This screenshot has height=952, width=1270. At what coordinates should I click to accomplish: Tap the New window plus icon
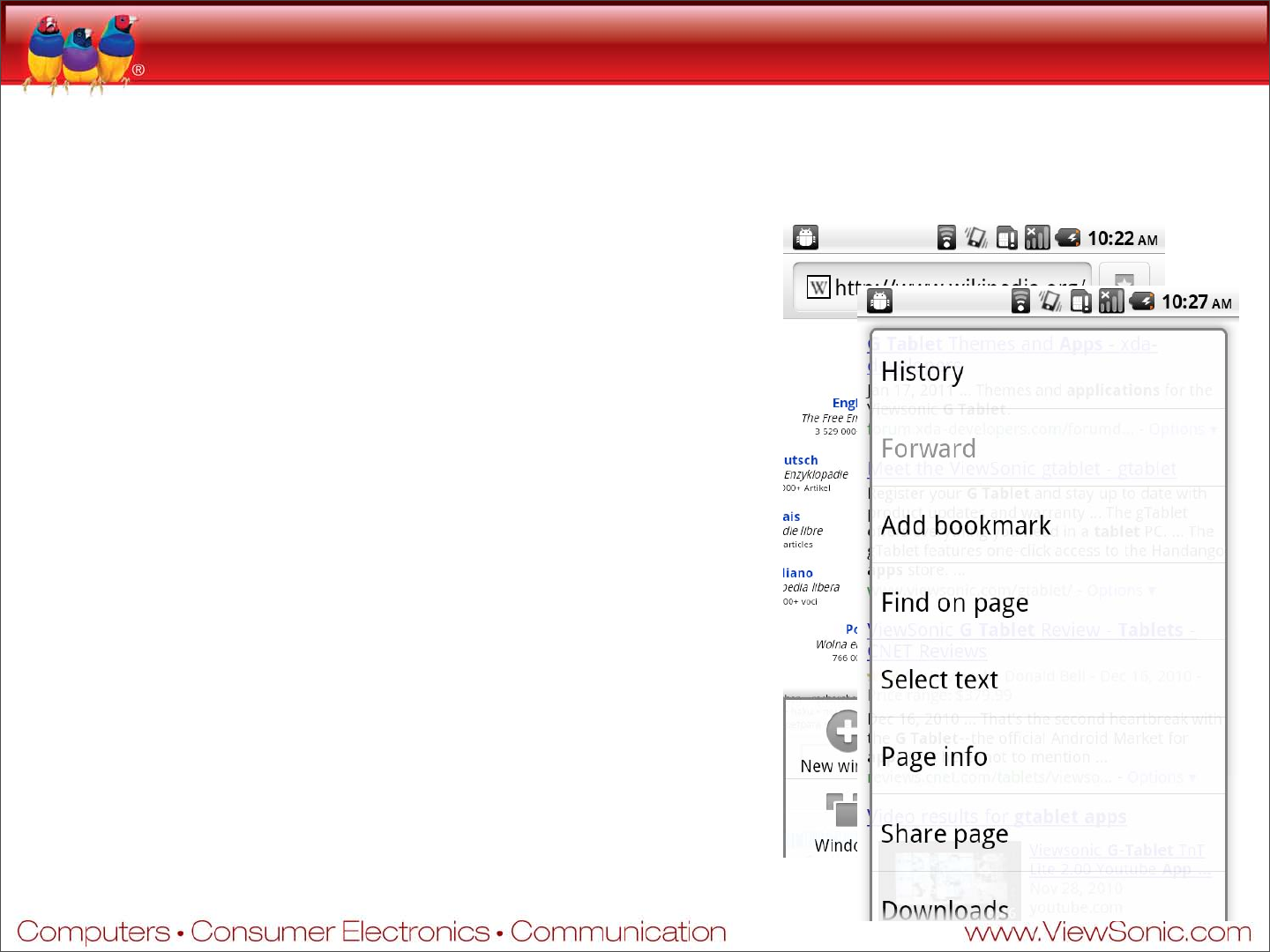click(842, 731)
